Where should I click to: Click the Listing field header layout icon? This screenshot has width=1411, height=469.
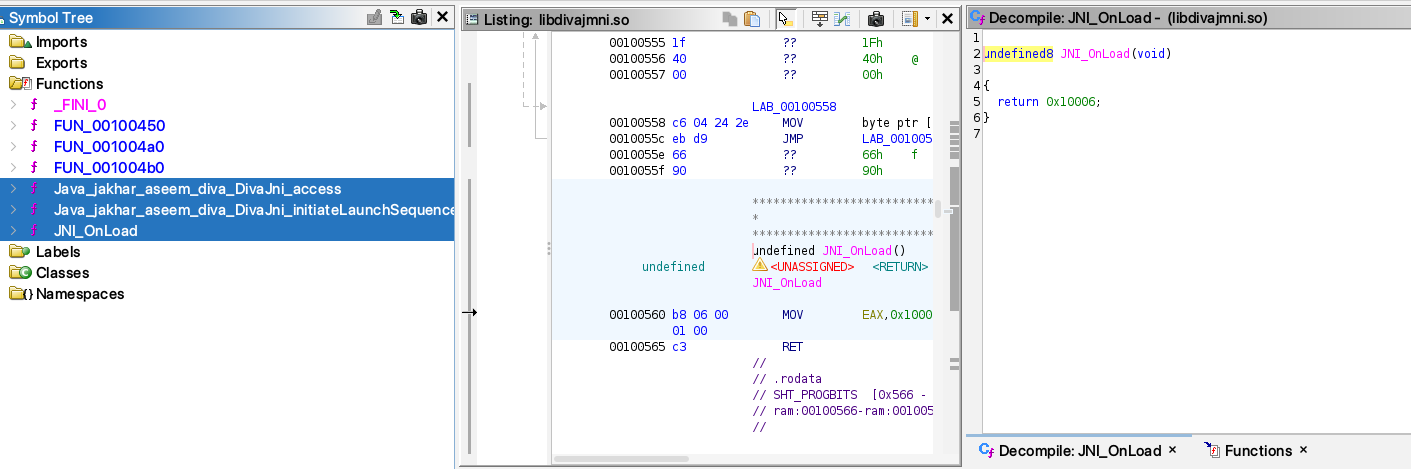pos(908,19)
